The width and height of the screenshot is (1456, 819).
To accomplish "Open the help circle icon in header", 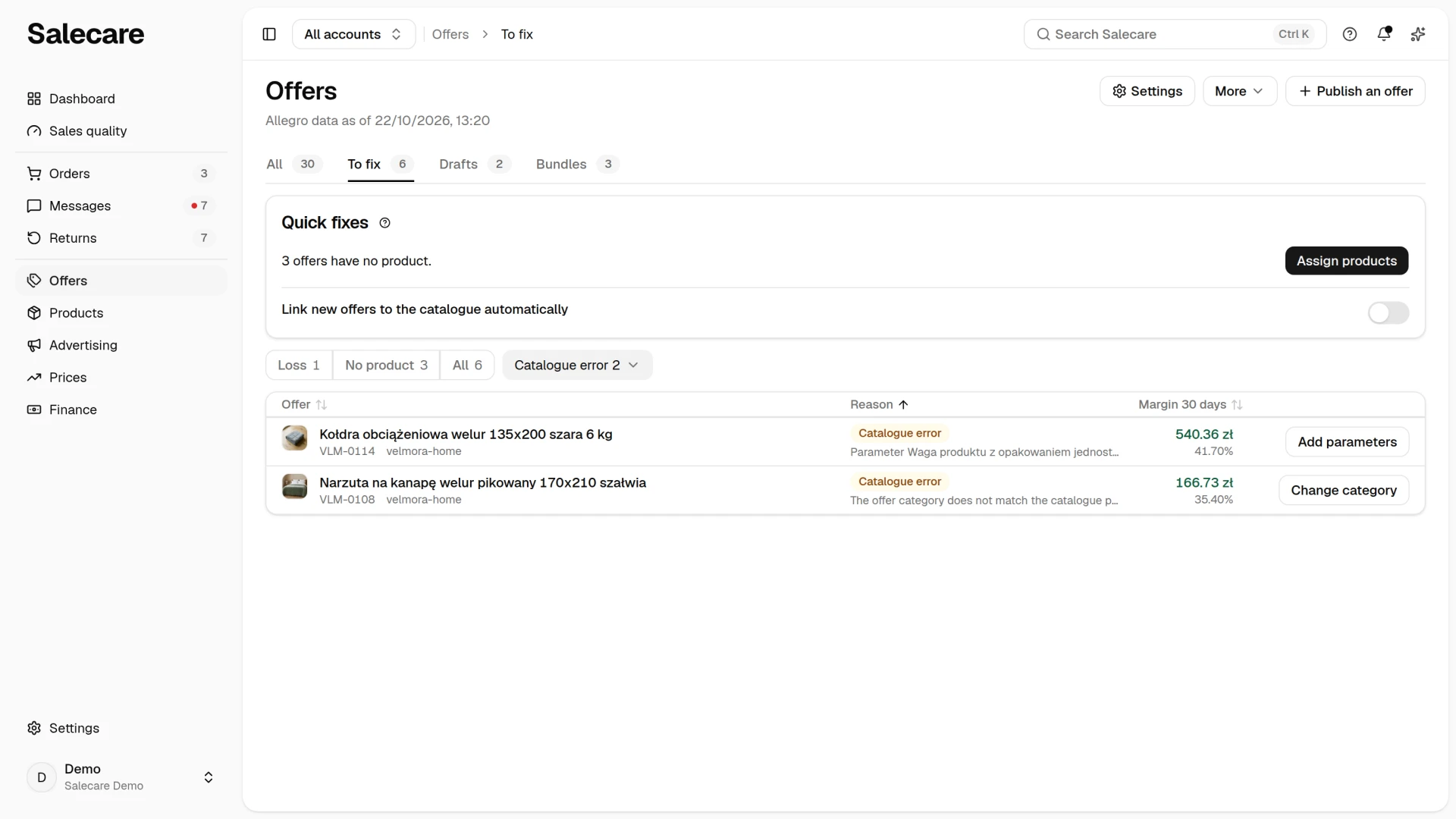I will point(1350,34).
